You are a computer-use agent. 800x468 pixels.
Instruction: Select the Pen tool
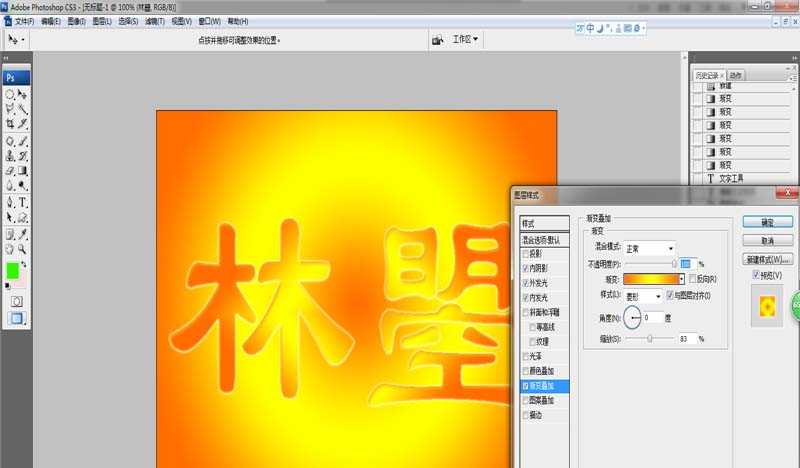pyautogui.click(x=10, y=201)
